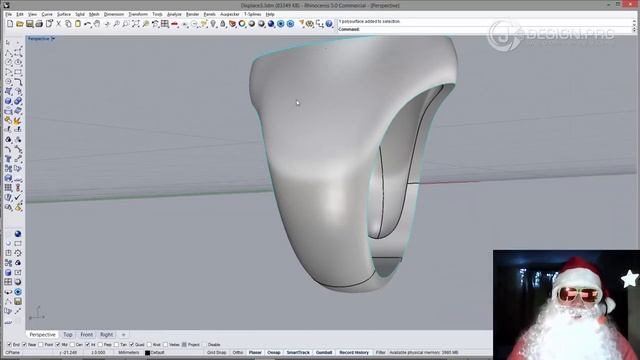Toggle the Quad osnap checkbox
The width and height of the screenshot is (640, 360).
[131, 345]
